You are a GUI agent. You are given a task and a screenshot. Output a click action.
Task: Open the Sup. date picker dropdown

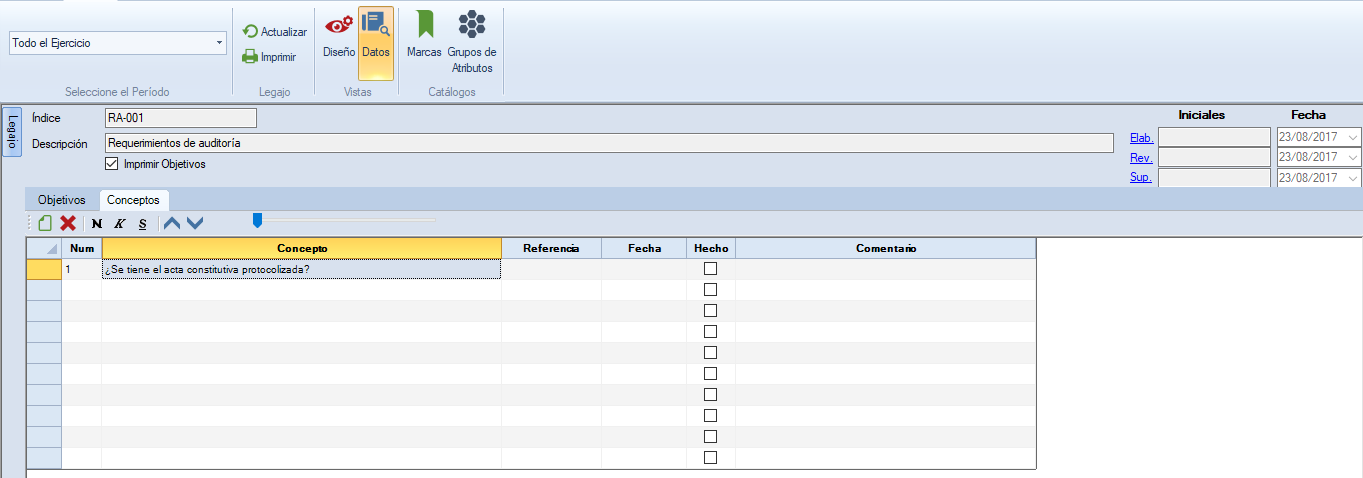[1353, 178]
